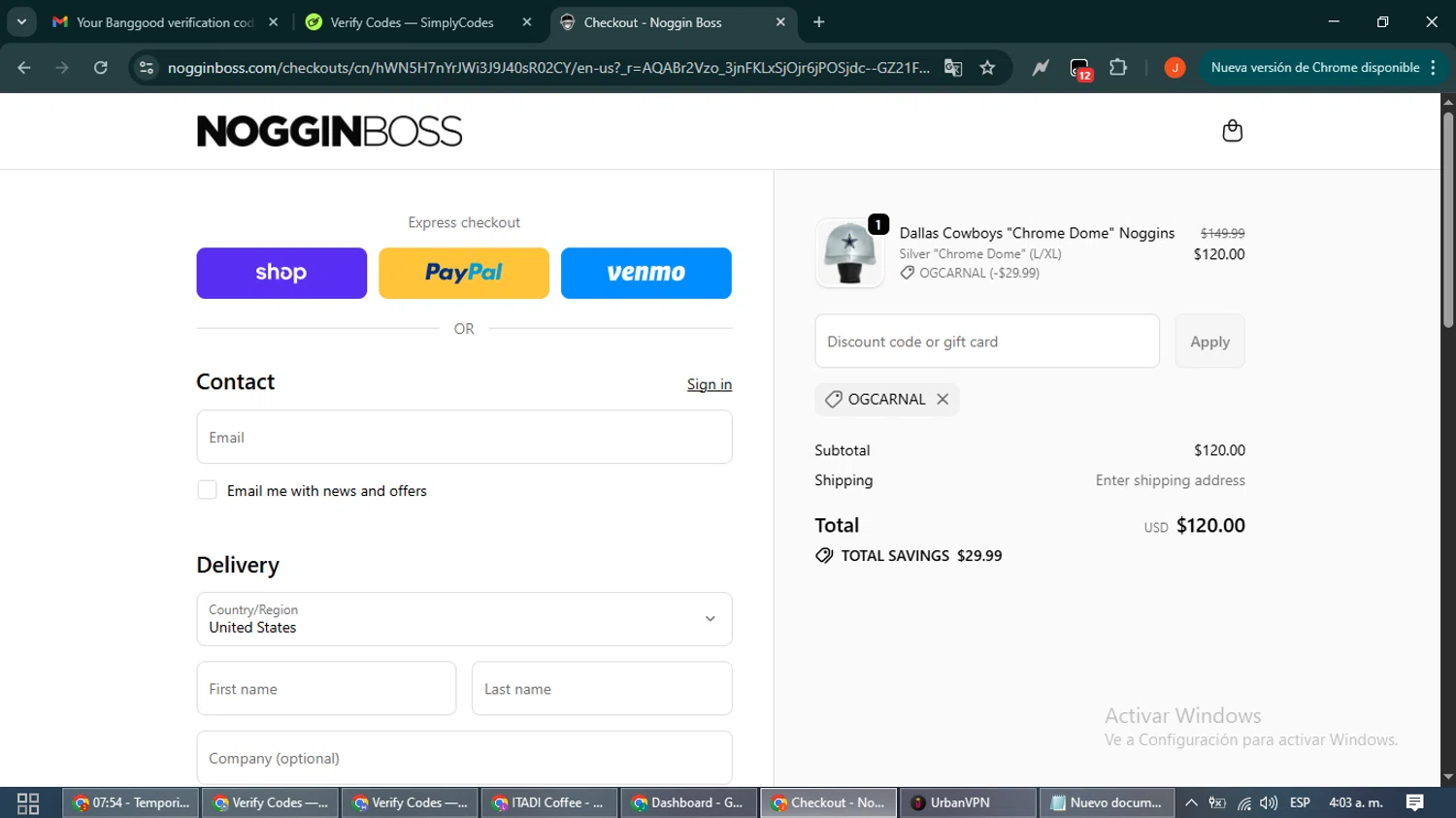The width and height of the screenshot is (1456, 818).
Task: Click the struck-through $149.99 price
Action: coord(1222,233)
